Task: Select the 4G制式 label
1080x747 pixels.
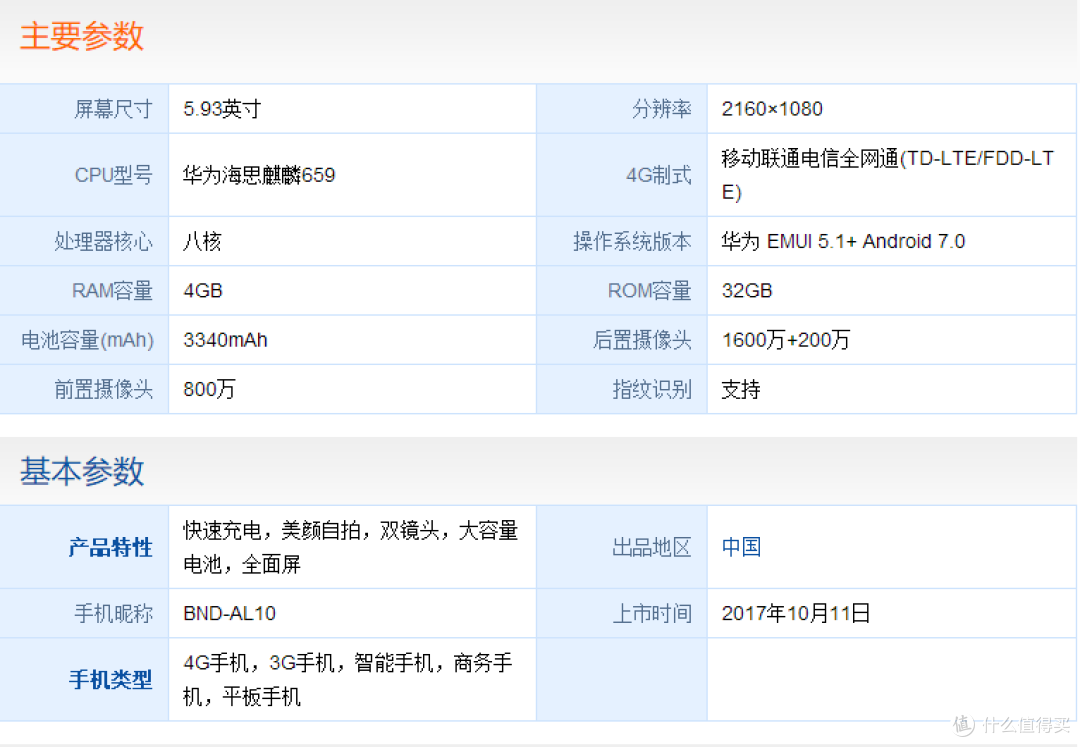Action: point(658,175)
